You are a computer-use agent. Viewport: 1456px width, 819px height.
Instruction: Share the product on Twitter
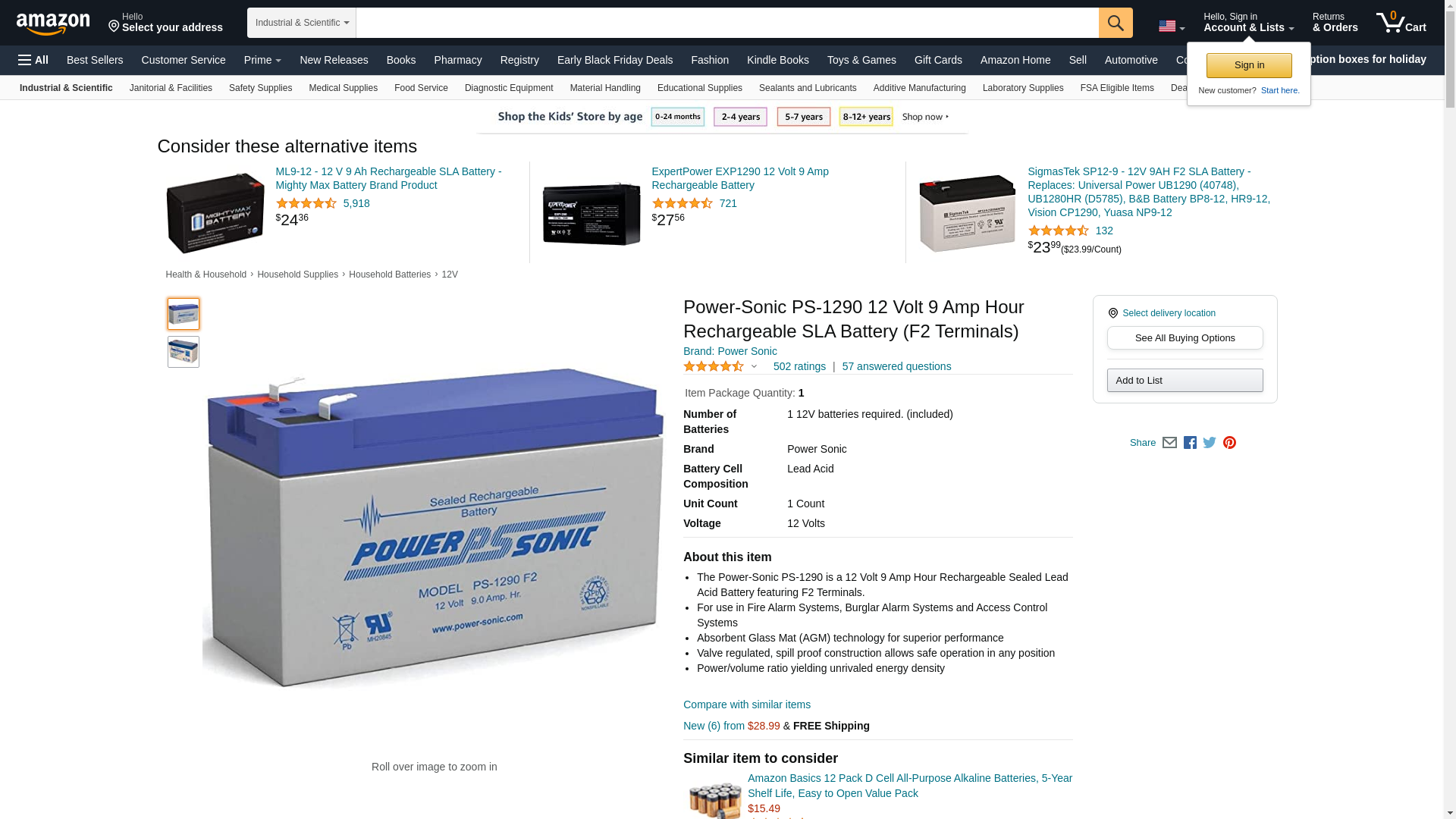click(x=1210, y=443)
